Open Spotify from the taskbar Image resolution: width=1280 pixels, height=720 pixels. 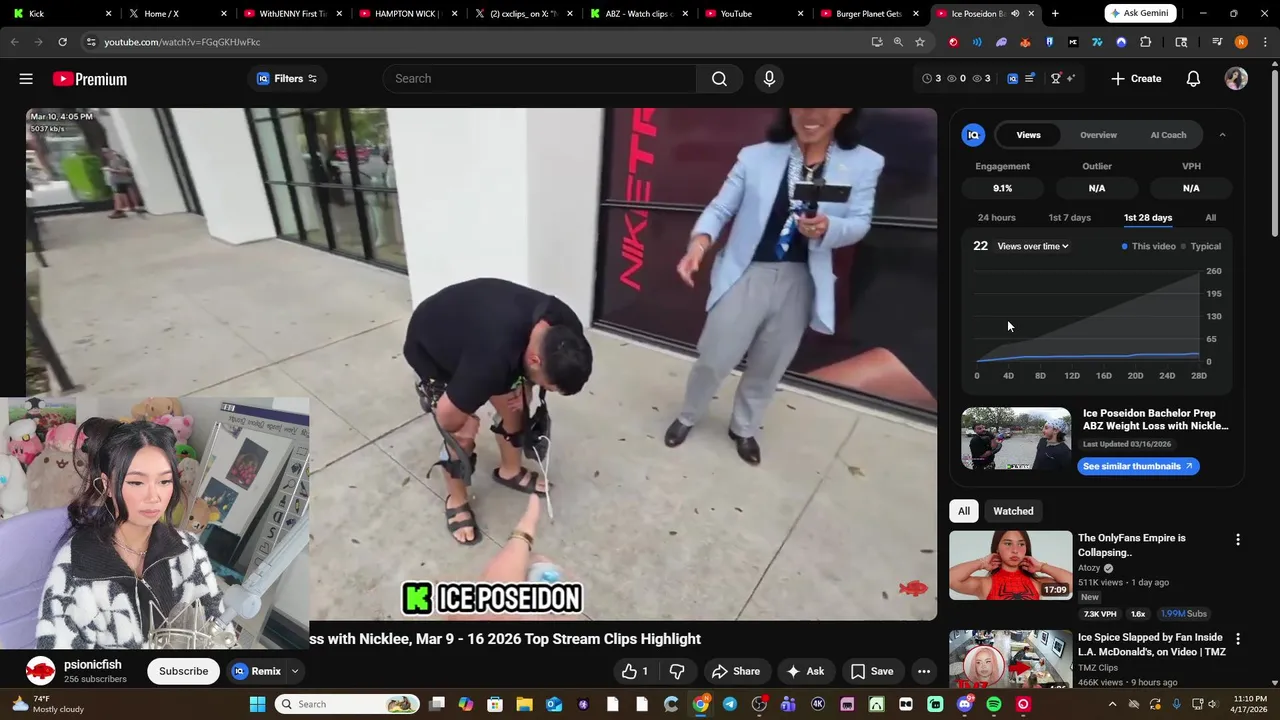point(994,704)
